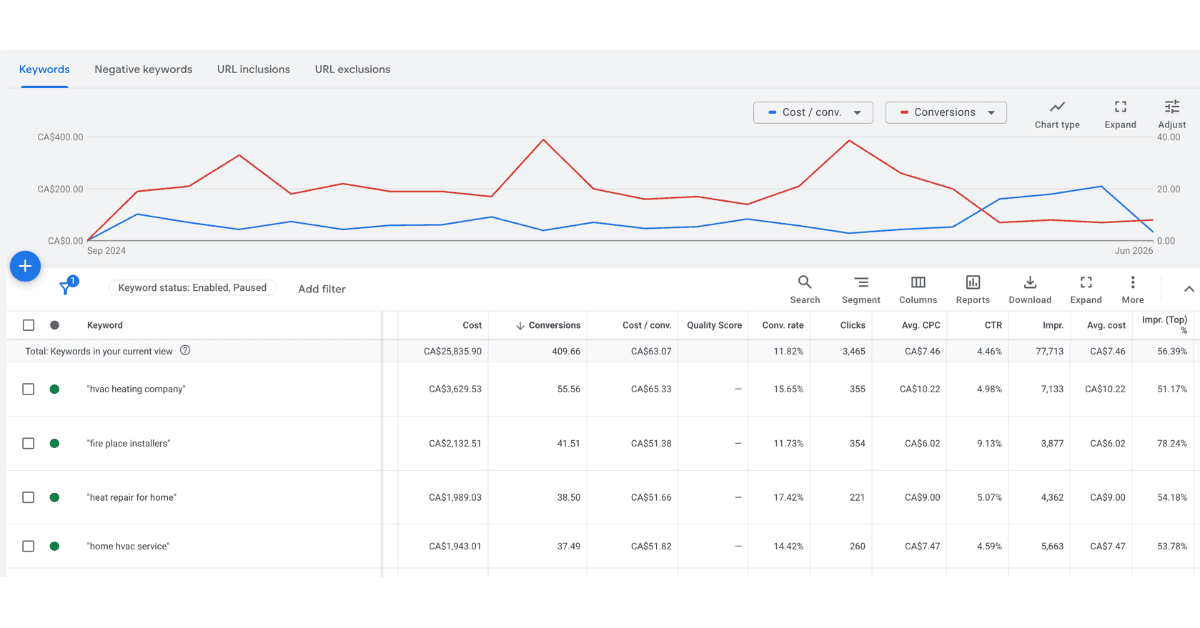The height and width of the screenshot is (628, 1200).
Task: Click conv. rate value 17.42%
Action: [x=788, y=497]
